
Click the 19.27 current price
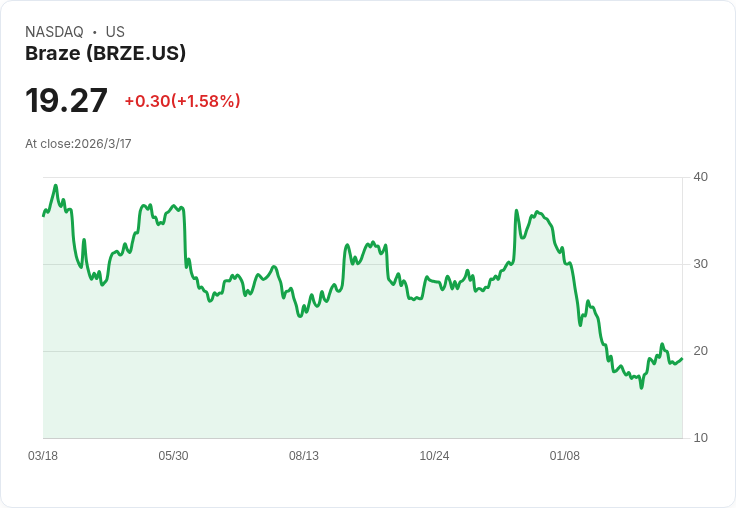pos(66,100)
